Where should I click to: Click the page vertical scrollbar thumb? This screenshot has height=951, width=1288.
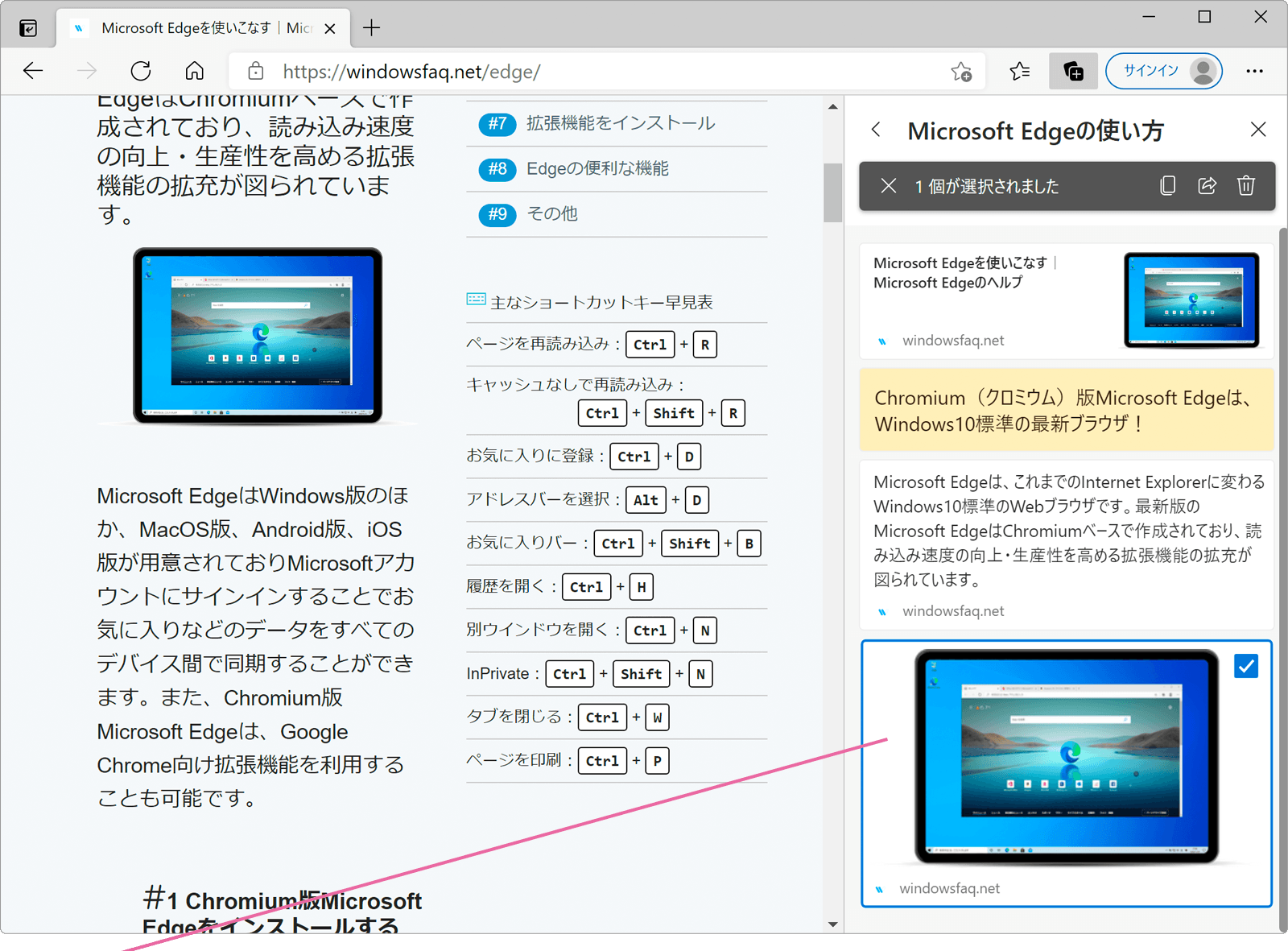[x=833, y=192]
